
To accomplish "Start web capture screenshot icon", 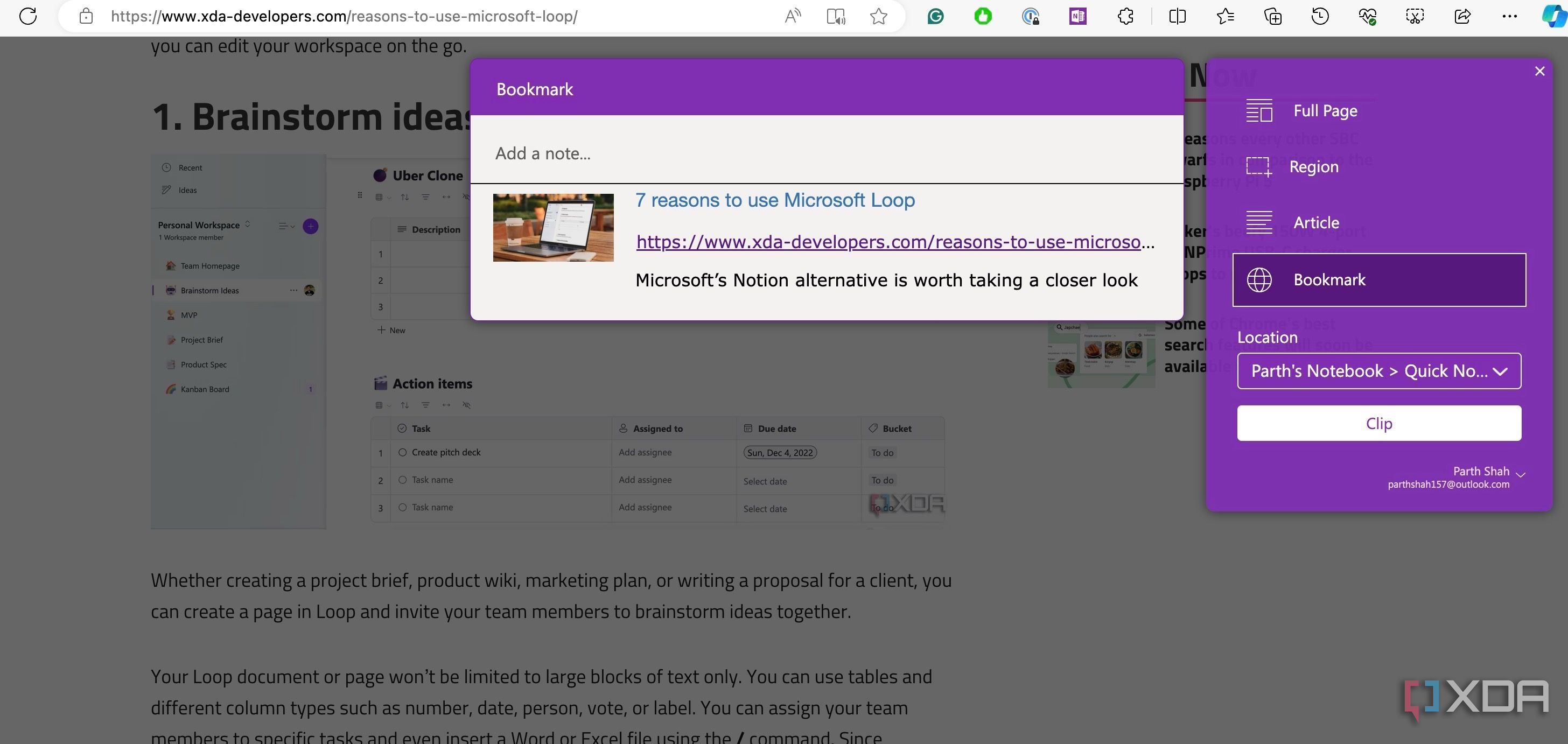I will tap(1415, 16).
